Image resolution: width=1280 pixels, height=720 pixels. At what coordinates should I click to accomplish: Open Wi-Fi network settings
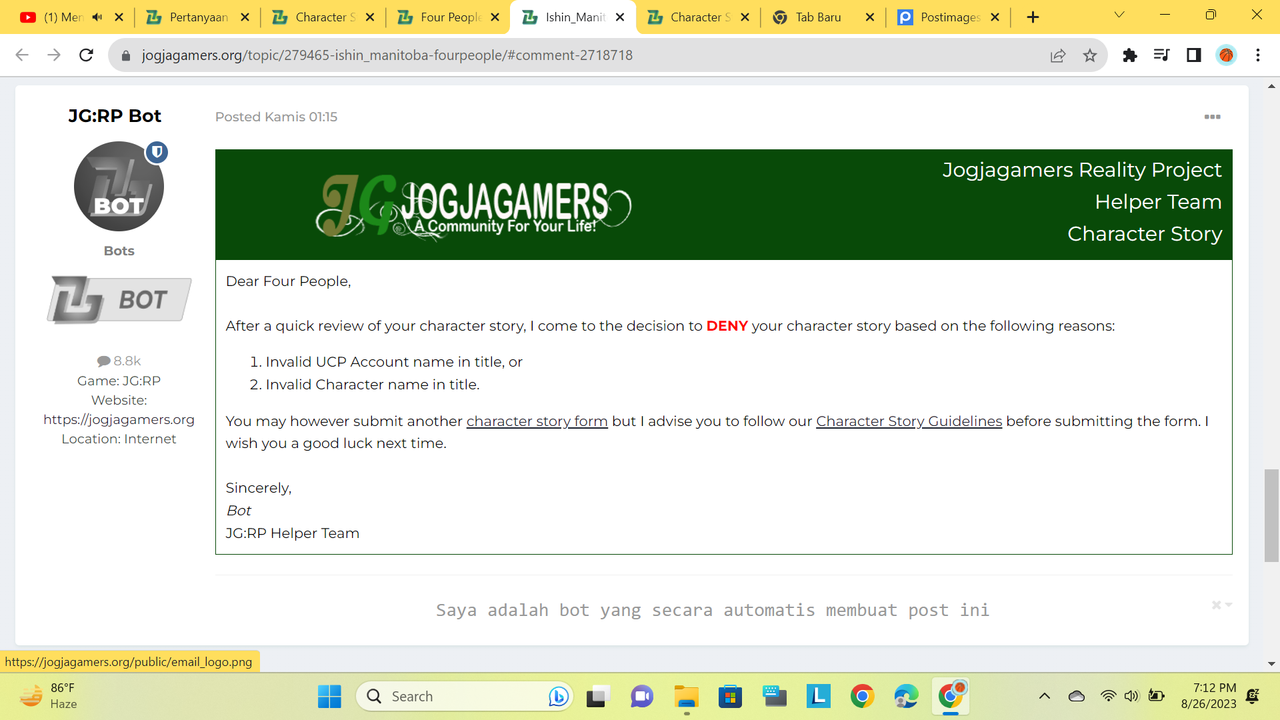point(1108,696)
